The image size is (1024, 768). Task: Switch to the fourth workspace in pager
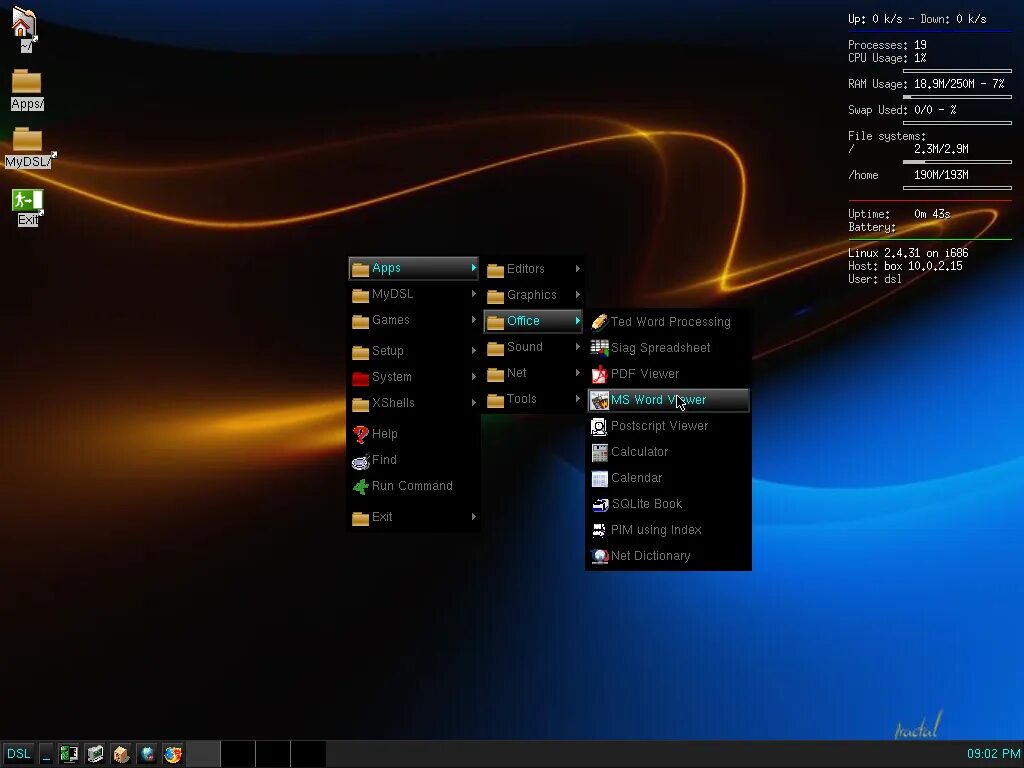click(x=308, y=754)
